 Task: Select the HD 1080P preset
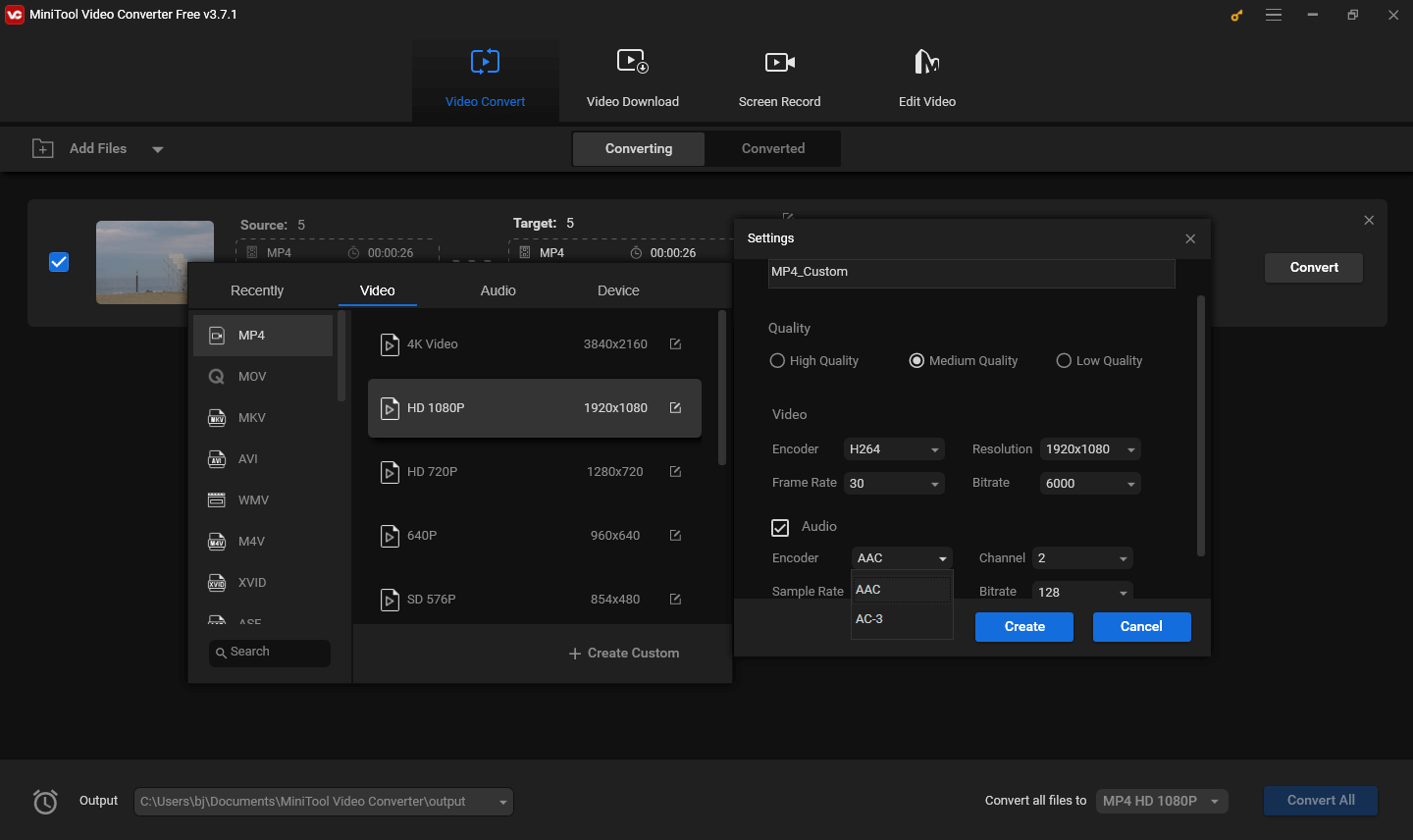[x=534, y=408]
